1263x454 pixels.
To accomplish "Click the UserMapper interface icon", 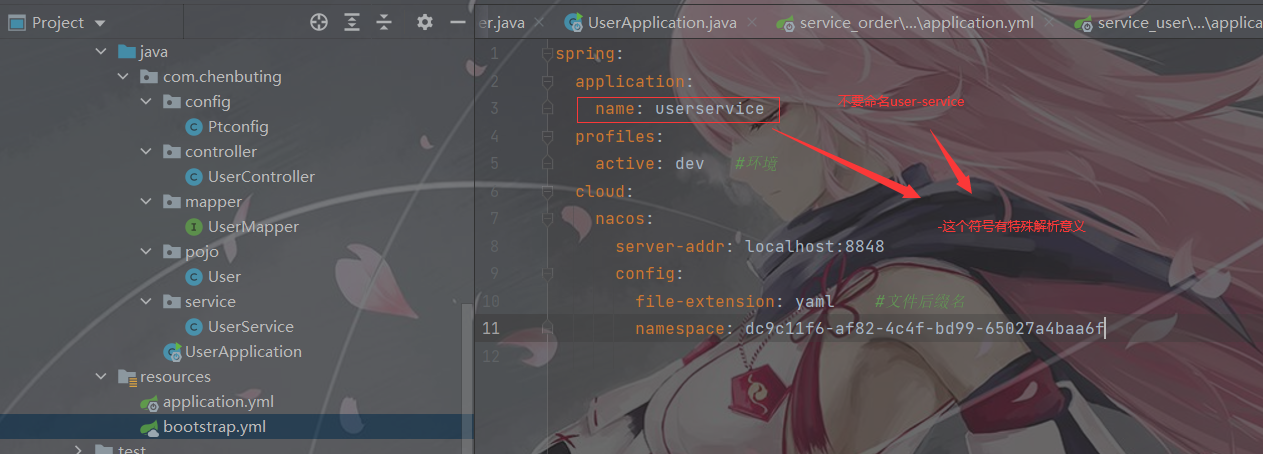I will pyautogui.click(x=194, y=227).
